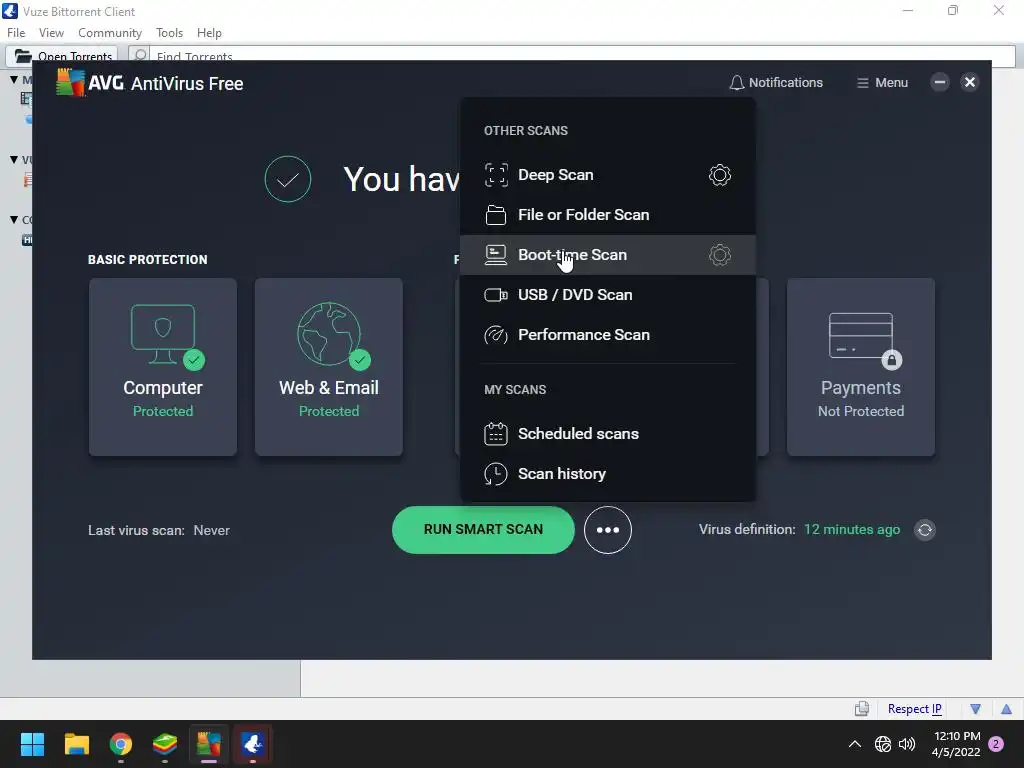Click the protected status checkmark circle
Screen dimensions: 1024x768
pyautogui.click(x=287, y=179)
